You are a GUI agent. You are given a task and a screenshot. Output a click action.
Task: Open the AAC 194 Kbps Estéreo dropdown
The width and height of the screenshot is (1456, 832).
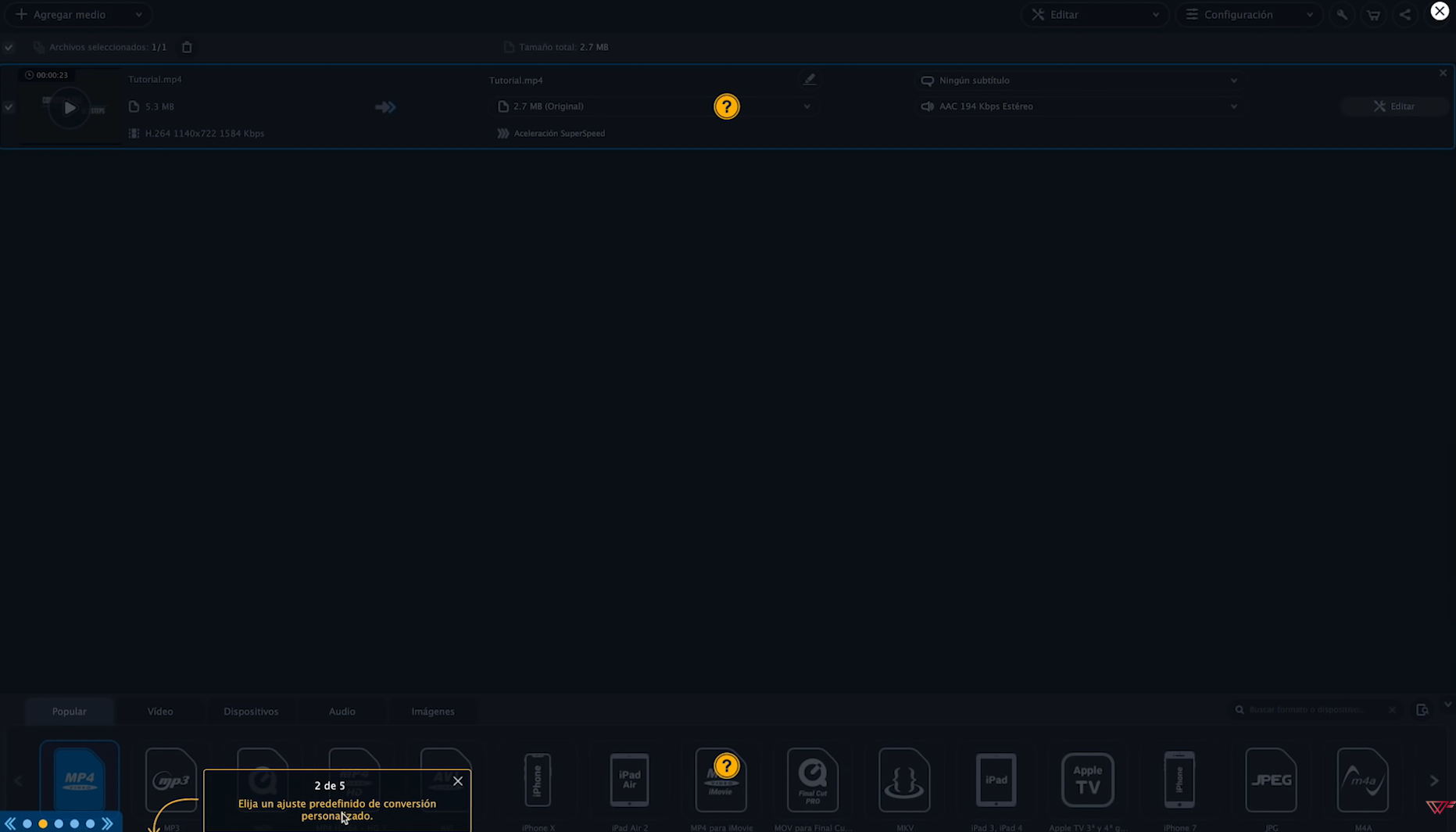tap(1079, 106)
